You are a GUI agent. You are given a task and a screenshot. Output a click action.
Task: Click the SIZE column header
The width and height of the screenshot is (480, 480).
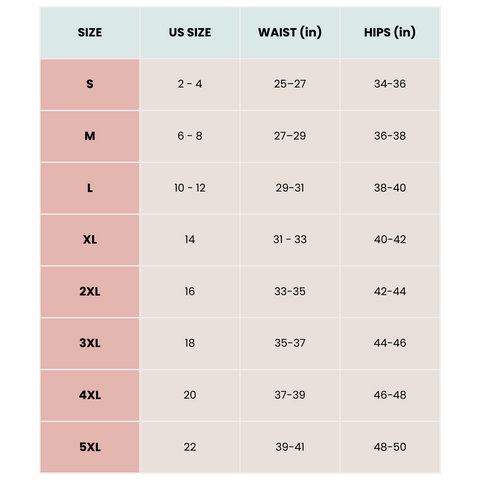pyautogui.click(x=90, y=33)
